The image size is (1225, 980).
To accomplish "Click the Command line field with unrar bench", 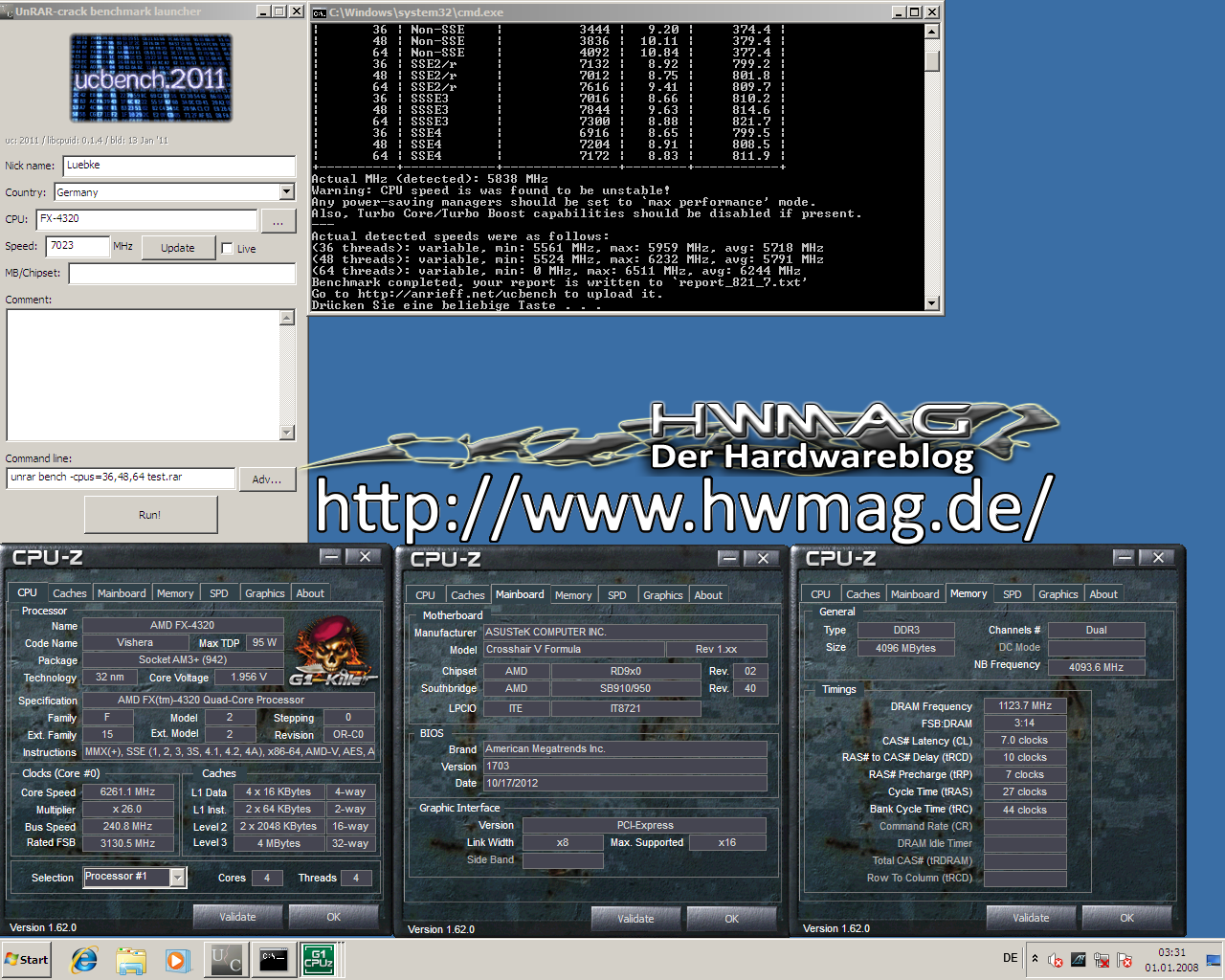I will tap(121, 478).
